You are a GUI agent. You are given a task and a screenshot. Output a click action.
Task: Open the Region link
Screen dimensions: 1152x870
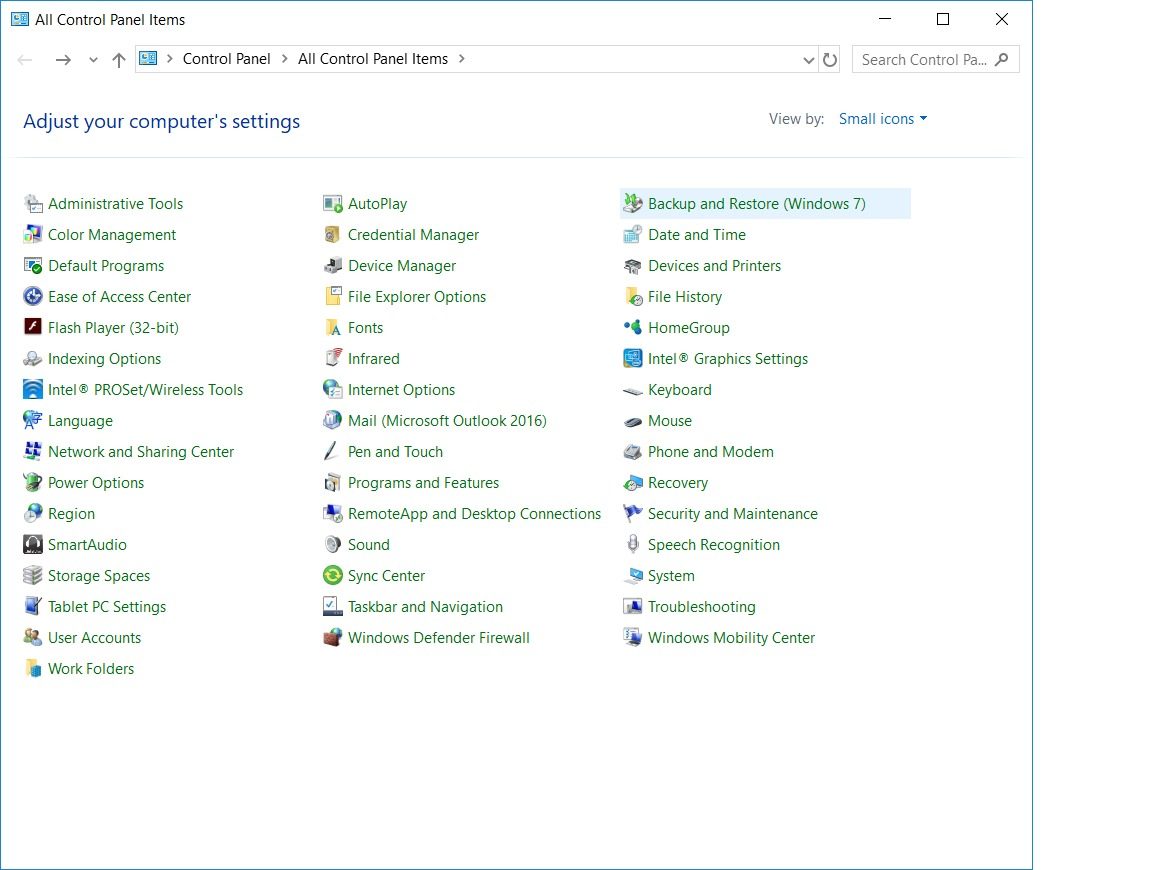[71, 514]
